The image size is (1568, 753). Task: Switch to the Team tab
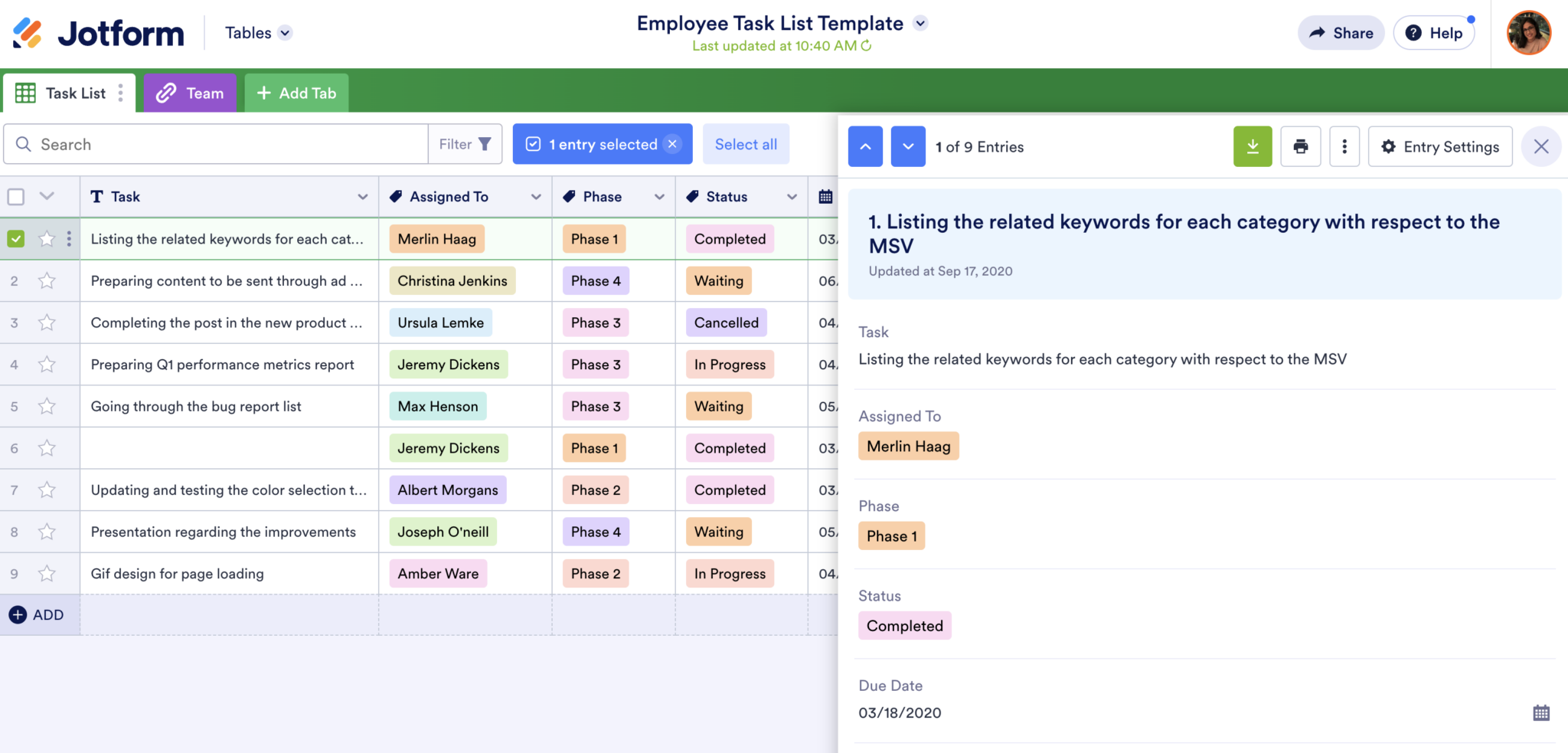pyautogui.click(x=190, y=93)
